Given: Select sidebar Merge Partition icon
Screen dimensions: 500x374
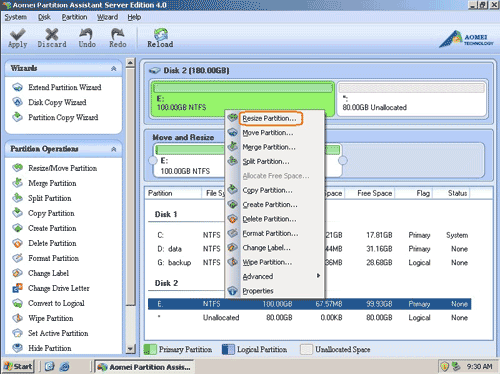Looking at the screenshot, I should click(x=17, y=183).
